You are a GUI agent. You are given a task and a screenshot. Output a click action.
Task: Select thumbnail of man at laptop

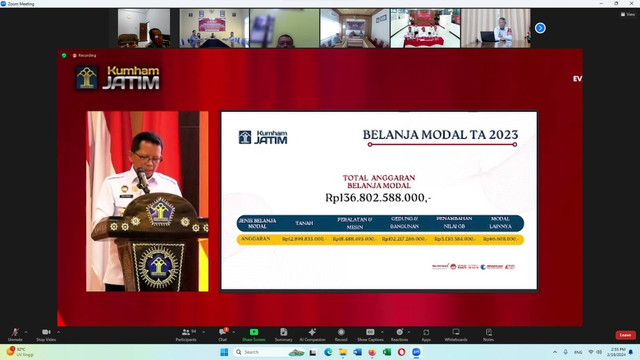496,28
